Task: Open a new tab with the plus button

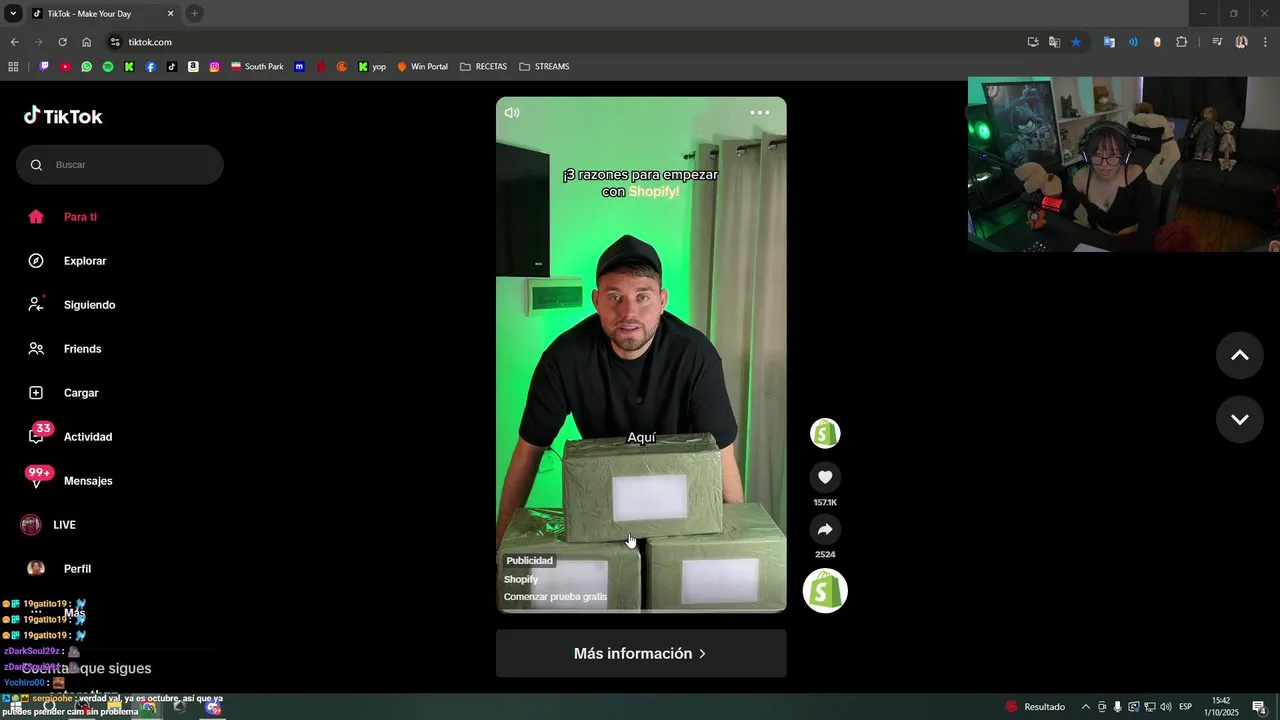Action: pyautogui.click(x=194, y=14)
